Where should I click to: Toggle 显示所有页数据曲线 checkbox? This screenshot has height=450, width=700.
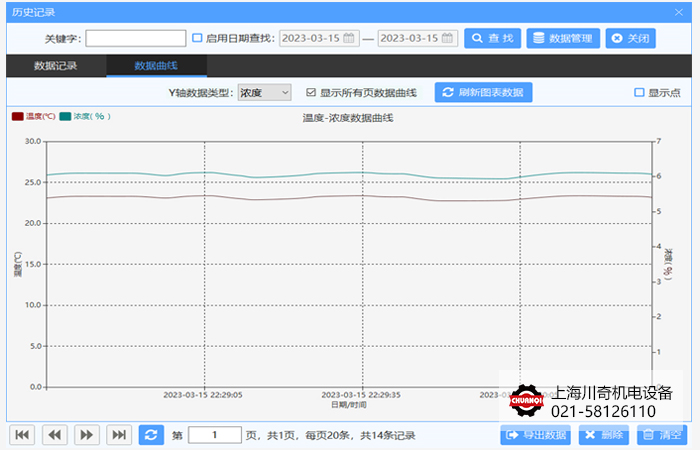click(311, 92)
